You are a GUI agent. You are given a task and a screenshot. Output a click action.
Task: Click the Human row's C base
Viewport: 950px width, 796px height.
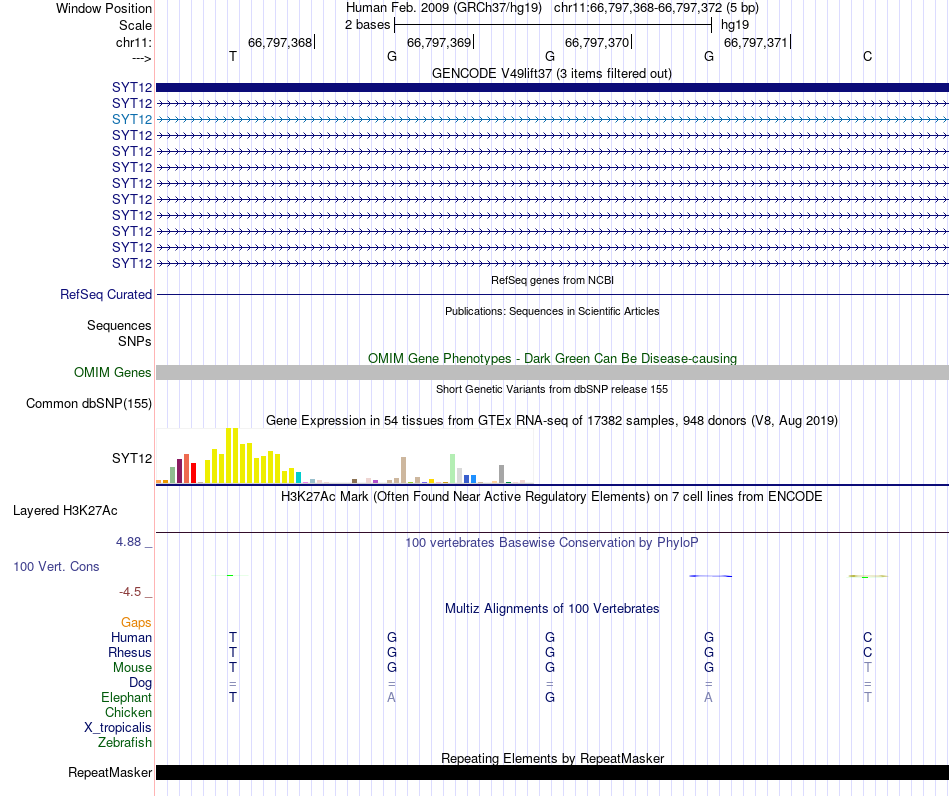click(x=868, y=637)
